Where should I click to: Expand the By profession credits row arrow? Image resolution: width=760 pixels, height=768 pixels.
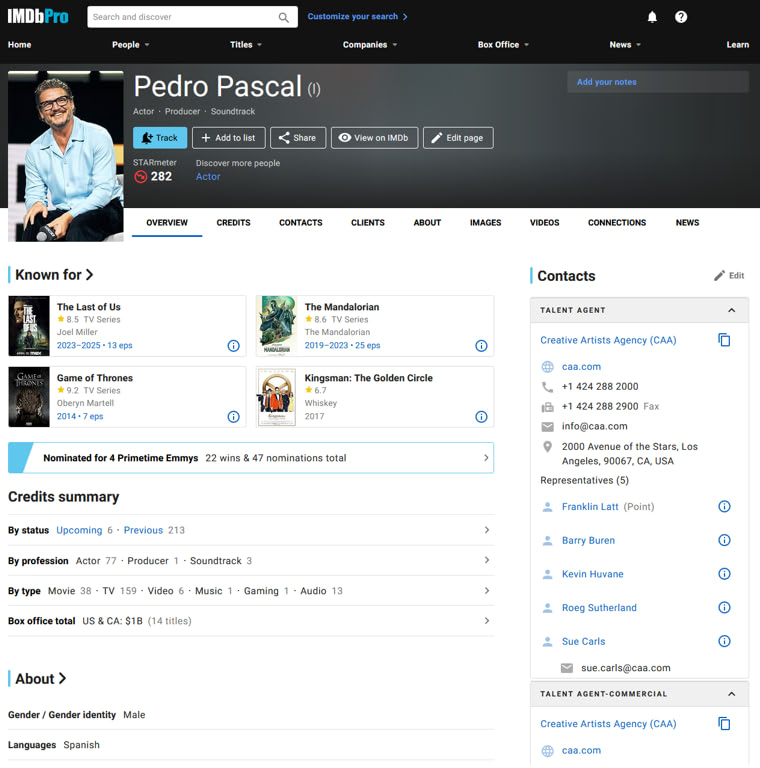[x=487, y=560]
